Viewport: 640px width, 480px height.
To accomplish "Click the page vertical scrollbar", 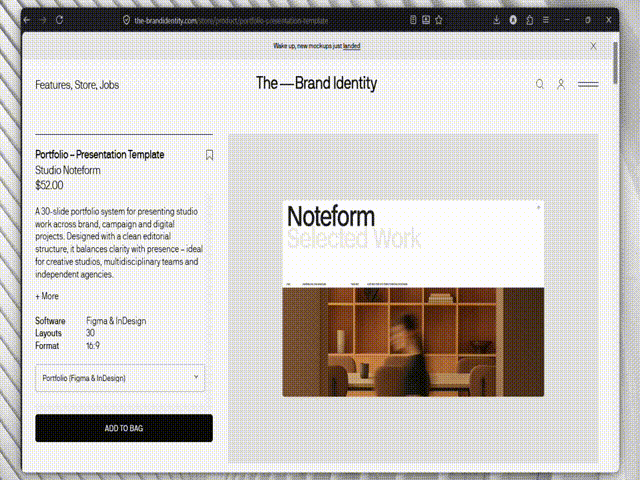I will [615, 62].
